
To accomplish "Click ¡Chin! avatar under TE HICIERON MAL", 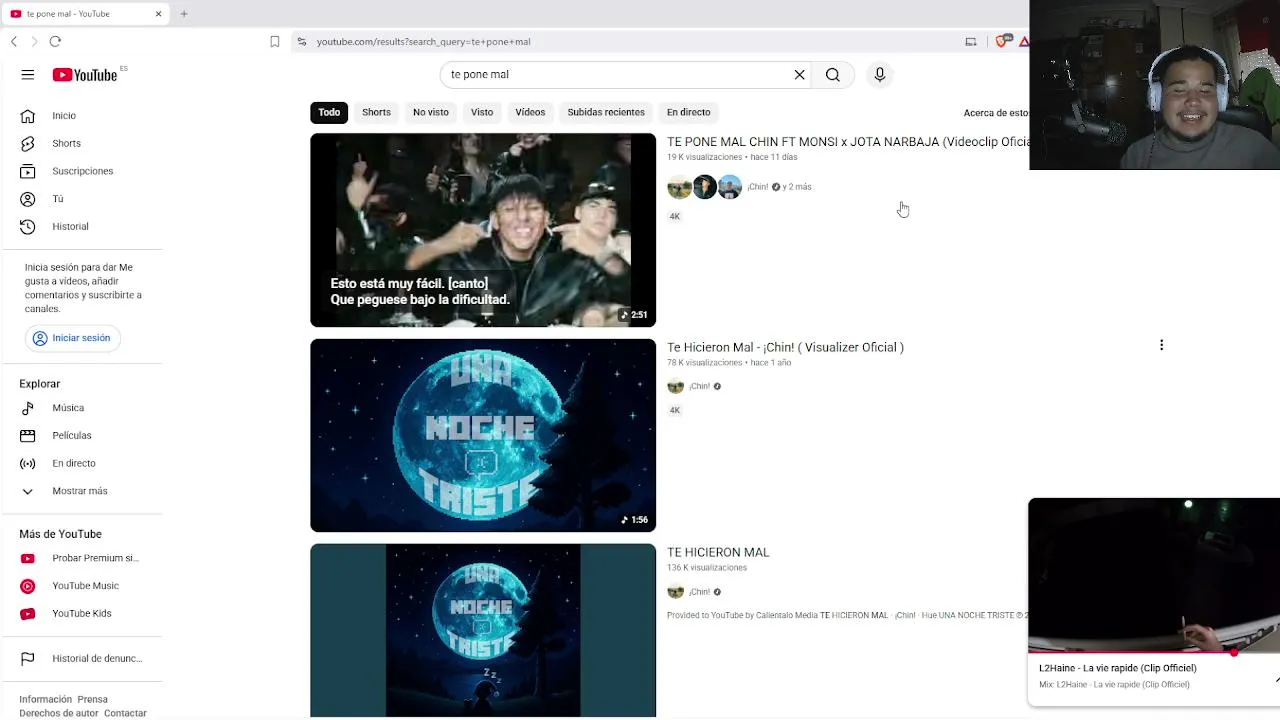I will tap(676, 591).
